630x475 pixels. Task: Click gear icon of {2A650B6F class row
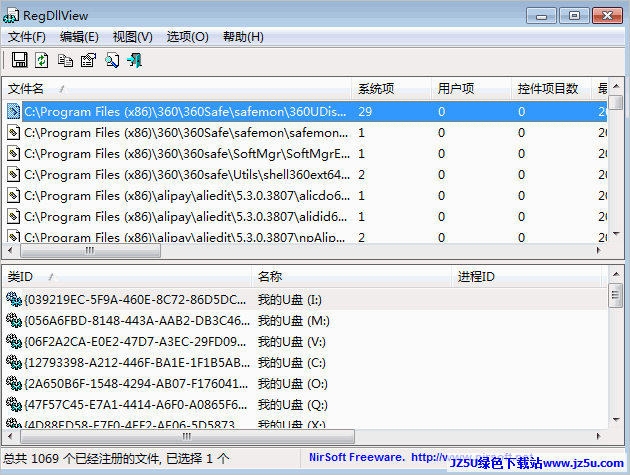pos(14,383)
